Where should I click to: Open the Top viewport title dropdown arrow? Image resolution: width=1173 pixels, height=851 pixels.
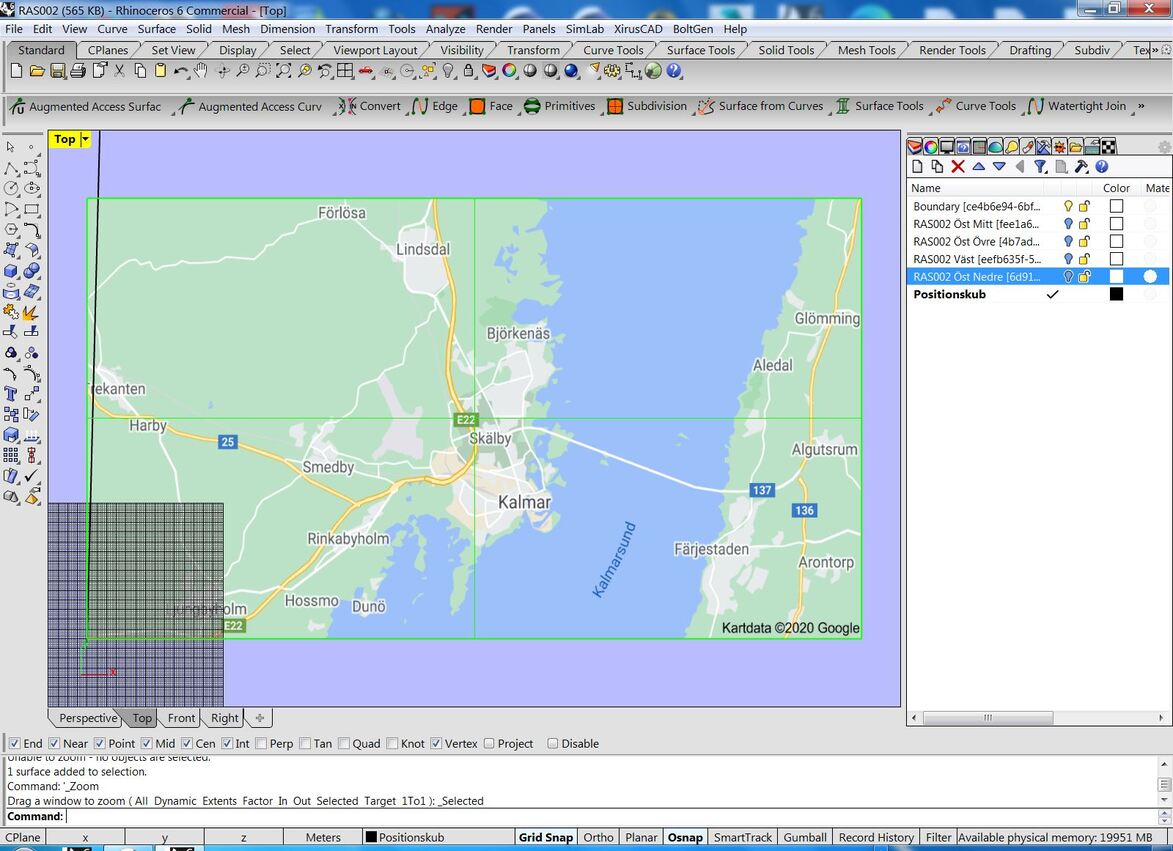[x=85, y=140]
